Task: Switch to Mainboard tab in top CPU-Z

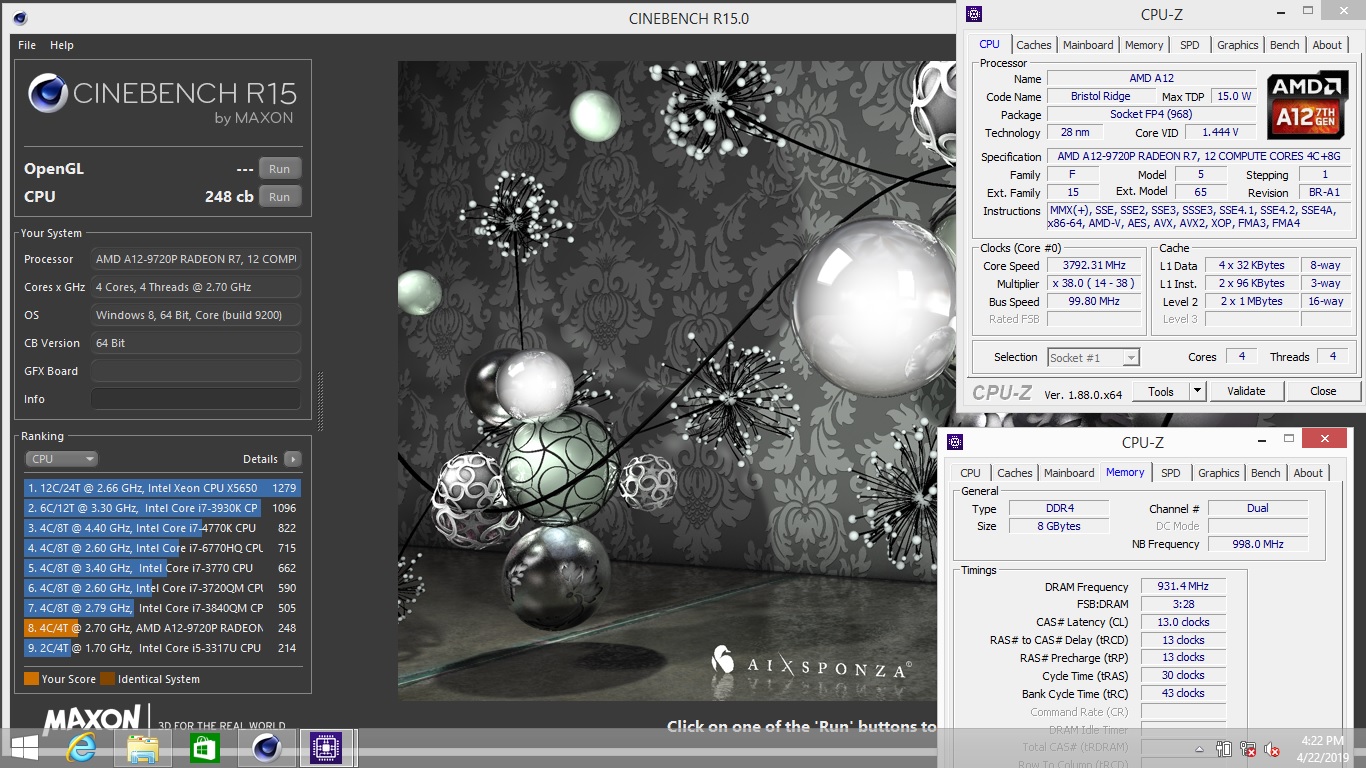Action: (1088, 45)
